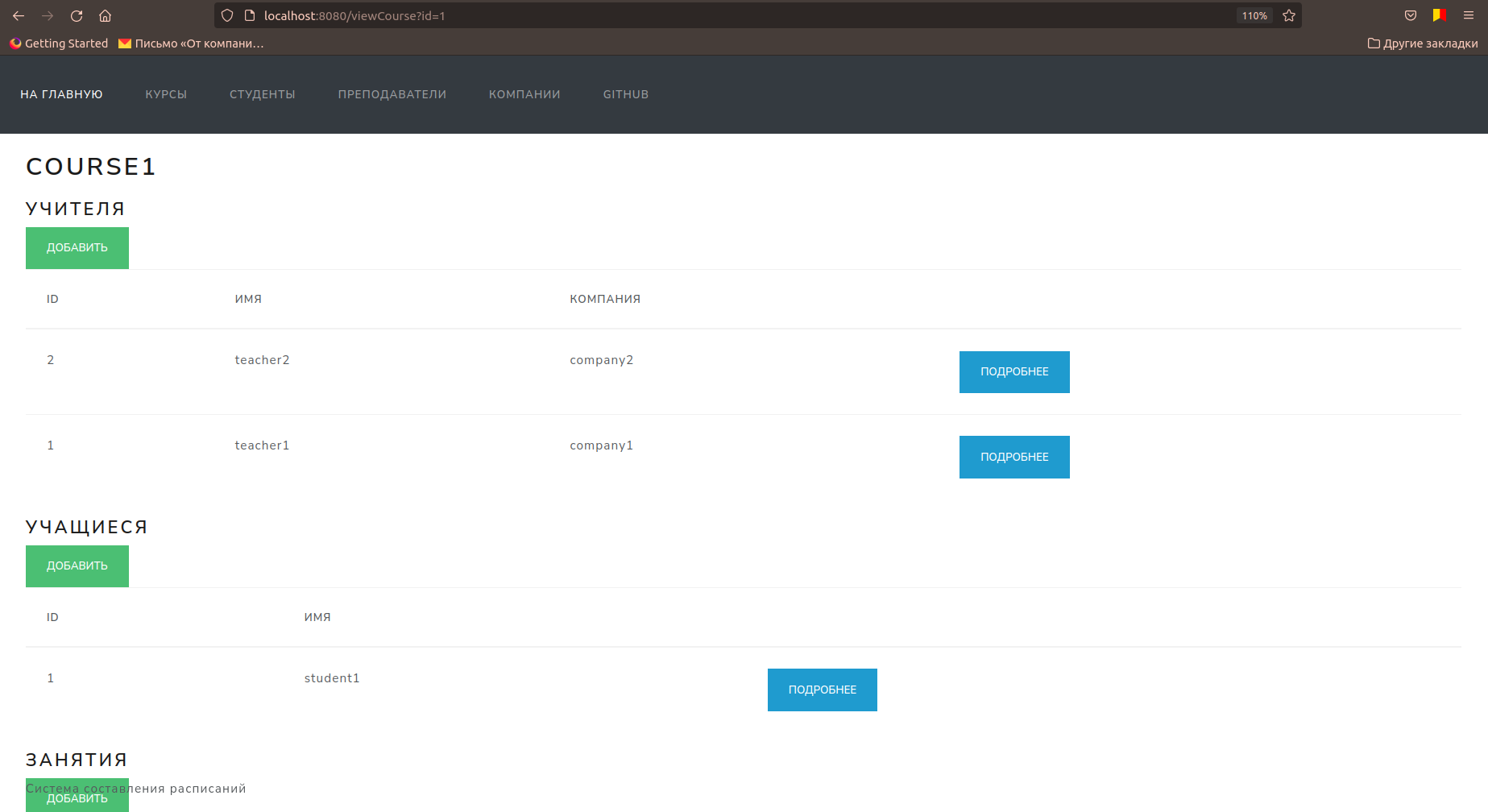
Task: Click the 110% zoom indicator
Action: pyautogui.click(x=1254, y=15)
